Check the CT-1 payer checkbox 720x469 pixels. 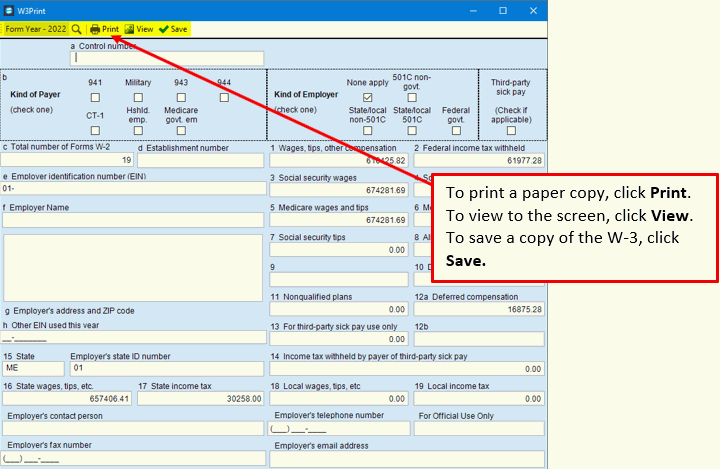pyautogui.click(x=95, y=130)
